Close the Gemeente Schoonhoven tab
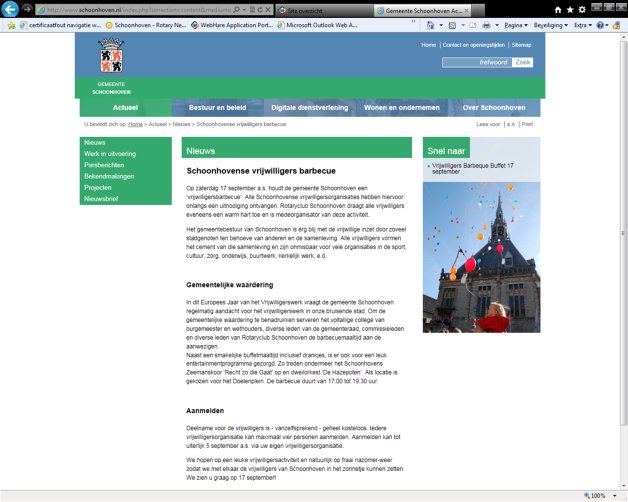Image resolution: width=628 pixels, height=502 pixels. pyautogui.click(x=467, y=11)
